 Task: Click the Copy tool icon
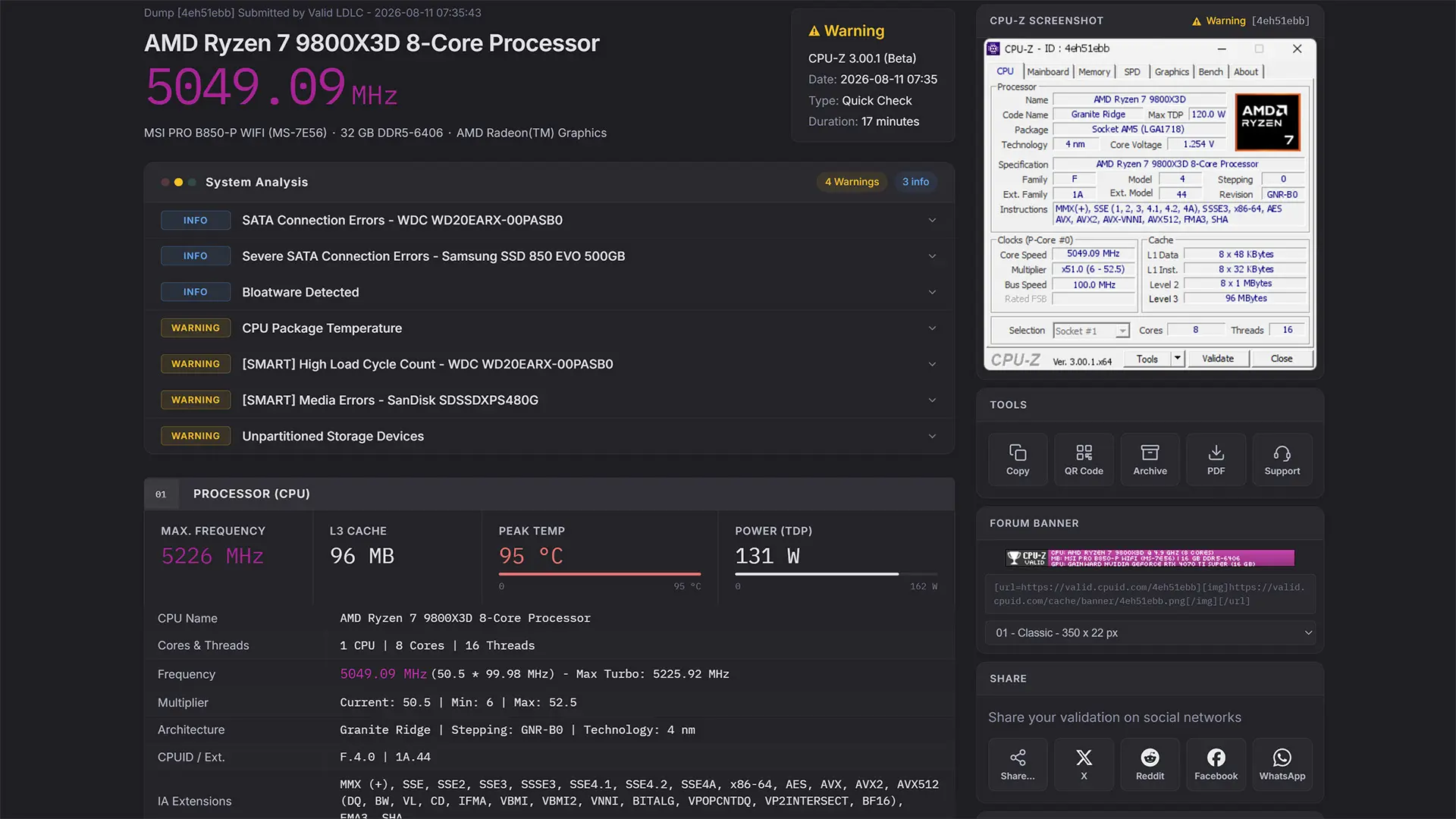tap(1018, 453)
